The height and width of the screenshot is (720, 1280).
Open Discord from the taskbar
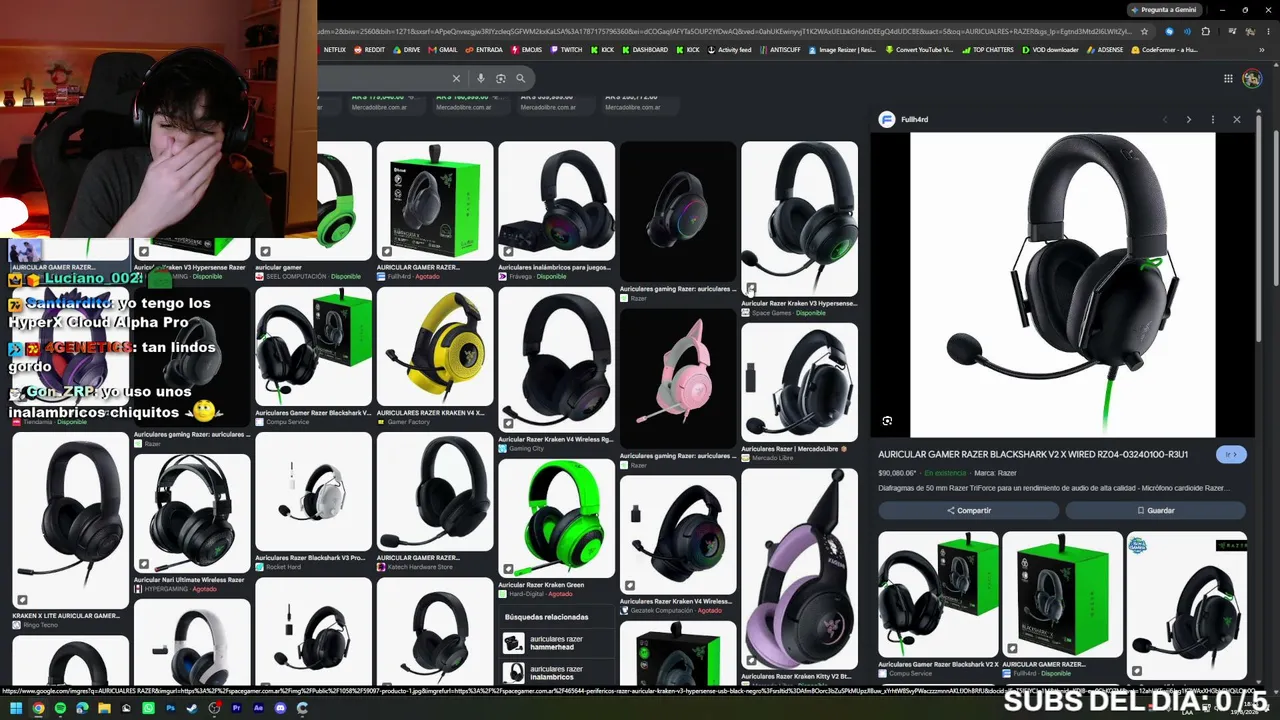(280, 708)
